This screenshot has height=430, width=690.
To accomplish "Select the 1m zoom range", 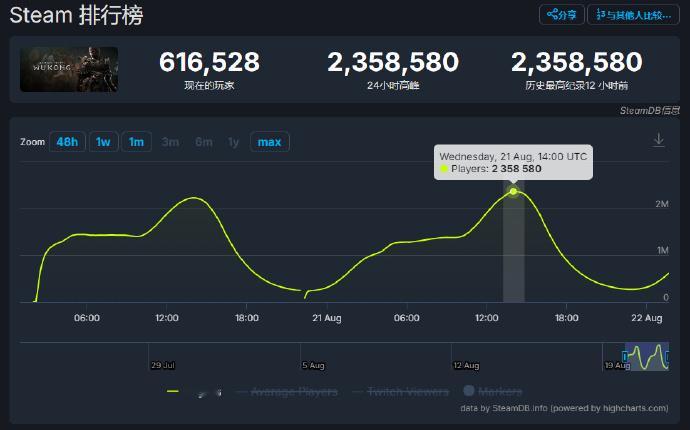I will tap(136, 142).
